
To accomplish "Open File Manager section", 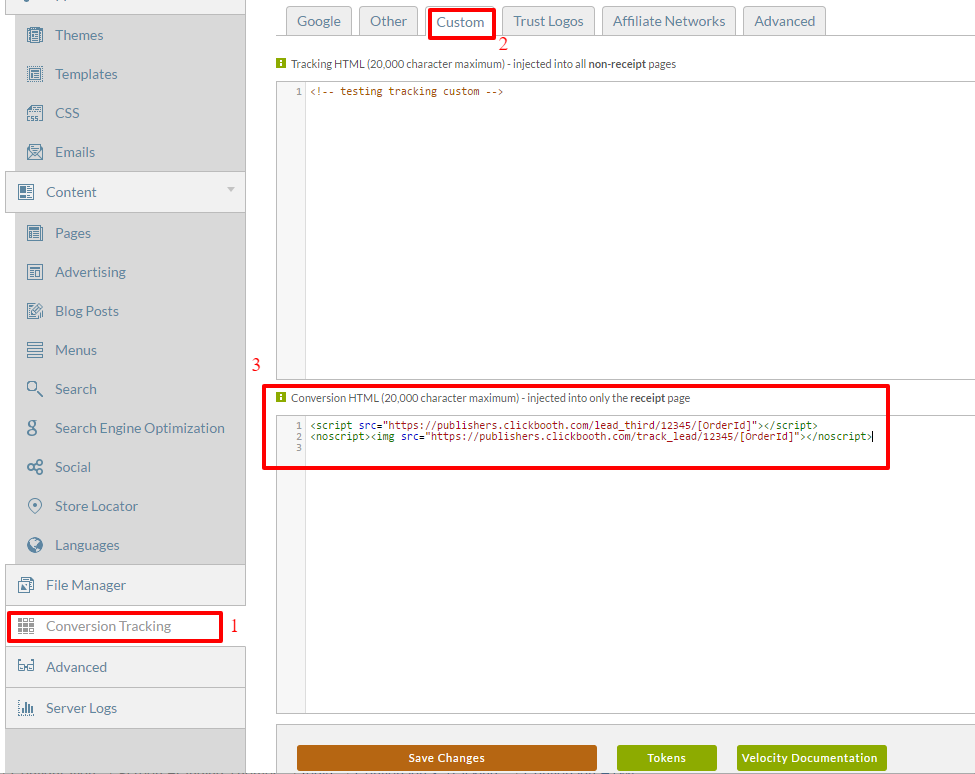I will click(125, 585).
